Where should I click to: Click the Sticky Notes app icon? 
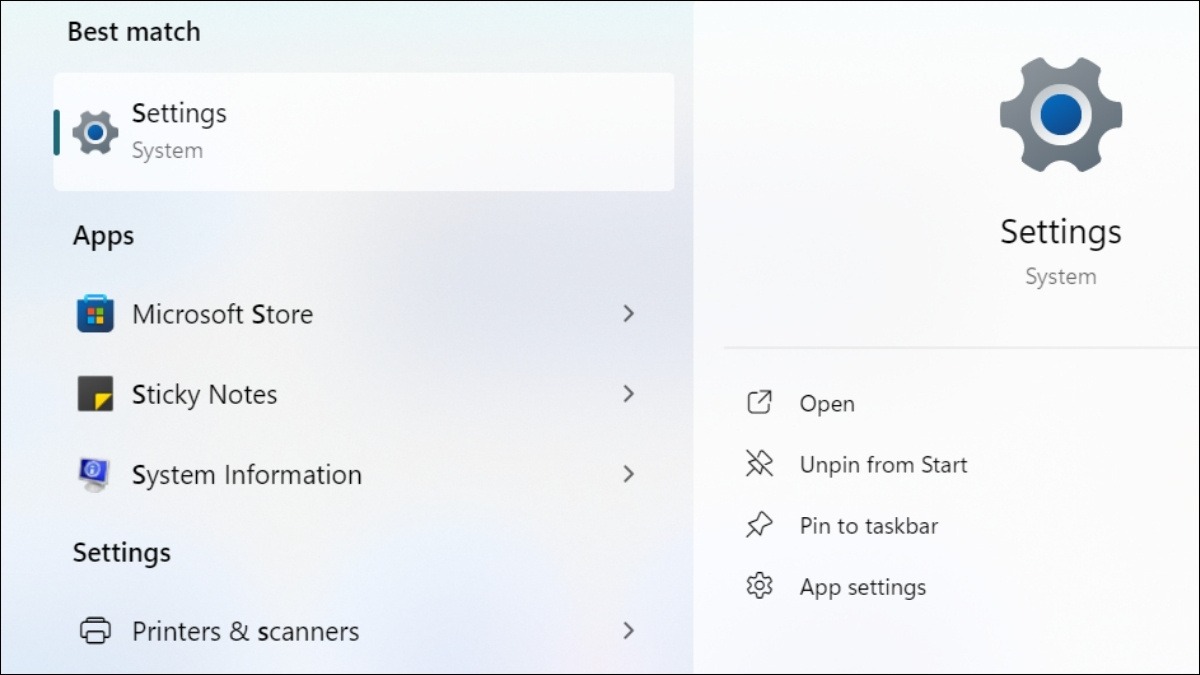tap(95, 394)
